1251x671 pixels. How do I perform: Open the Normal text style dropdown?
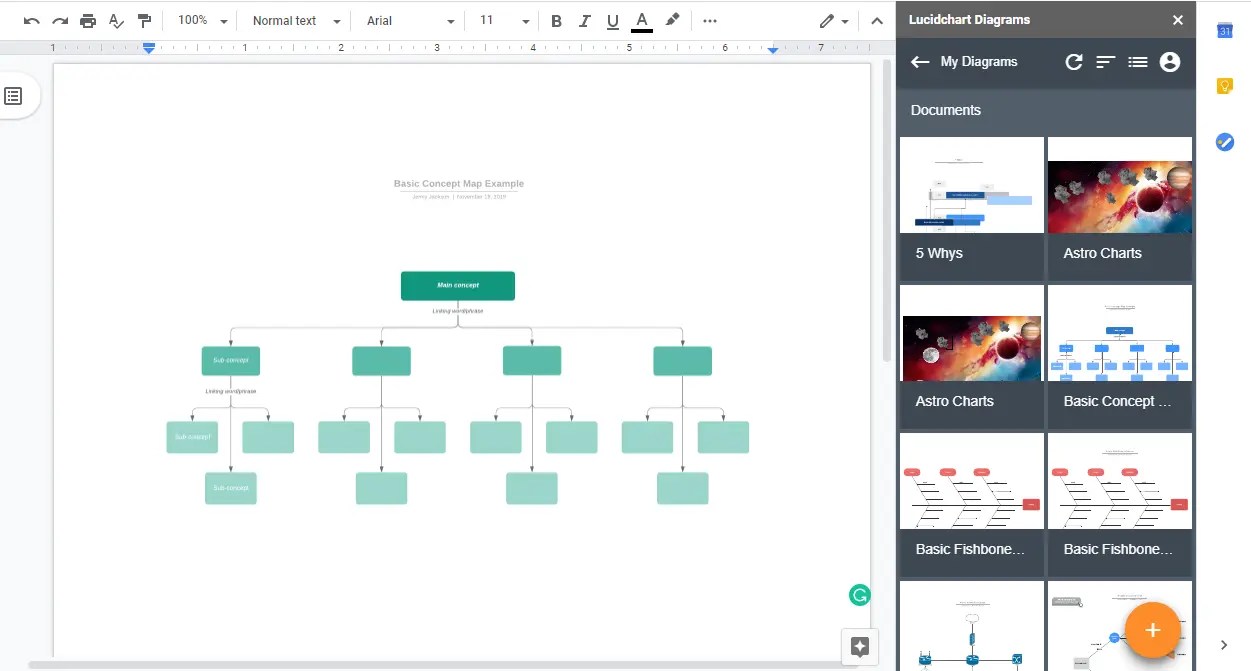[295, 21]
